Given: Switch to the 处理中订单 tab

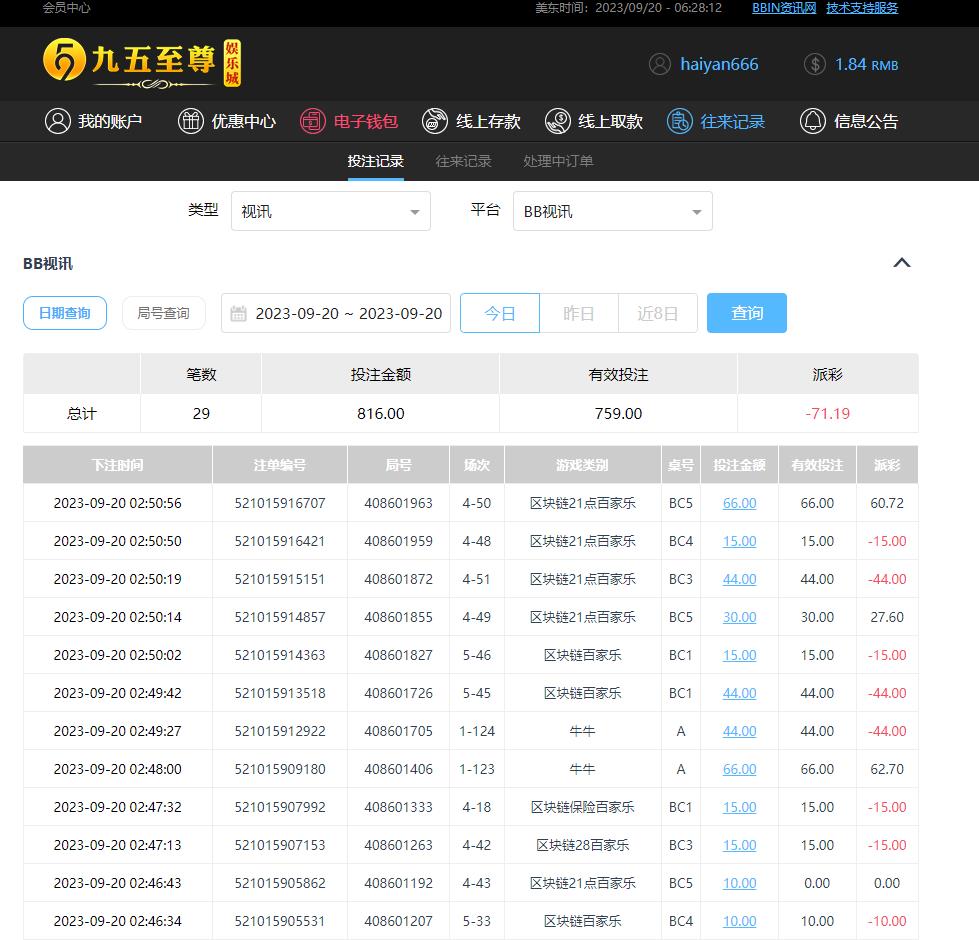Looking at the screenshot, I should [558, 161].
